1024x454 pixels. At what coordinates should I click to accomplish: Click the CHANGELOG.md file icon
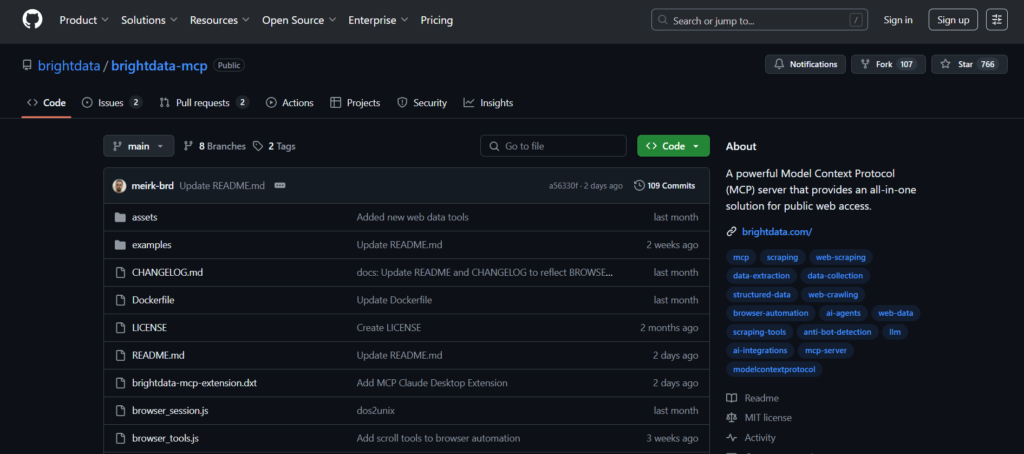(120, 272)
